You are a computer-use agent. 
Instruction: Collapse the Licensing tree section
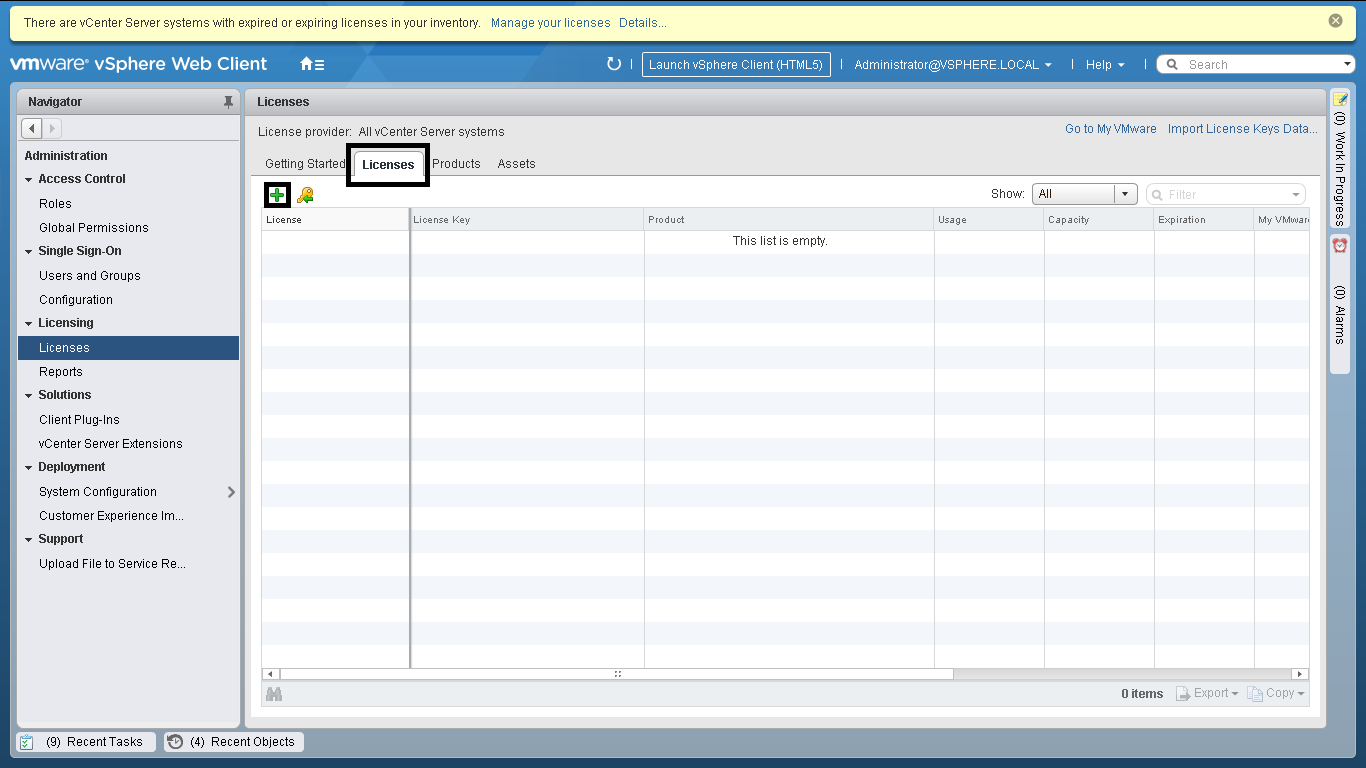[x=29, y=324]
